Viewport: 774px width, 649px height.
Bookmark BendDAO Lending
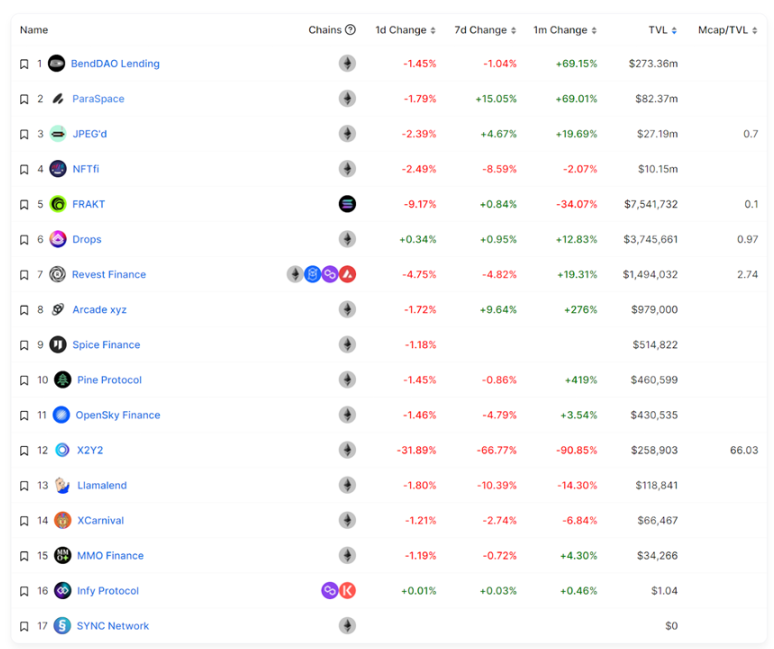coord(24,64)
